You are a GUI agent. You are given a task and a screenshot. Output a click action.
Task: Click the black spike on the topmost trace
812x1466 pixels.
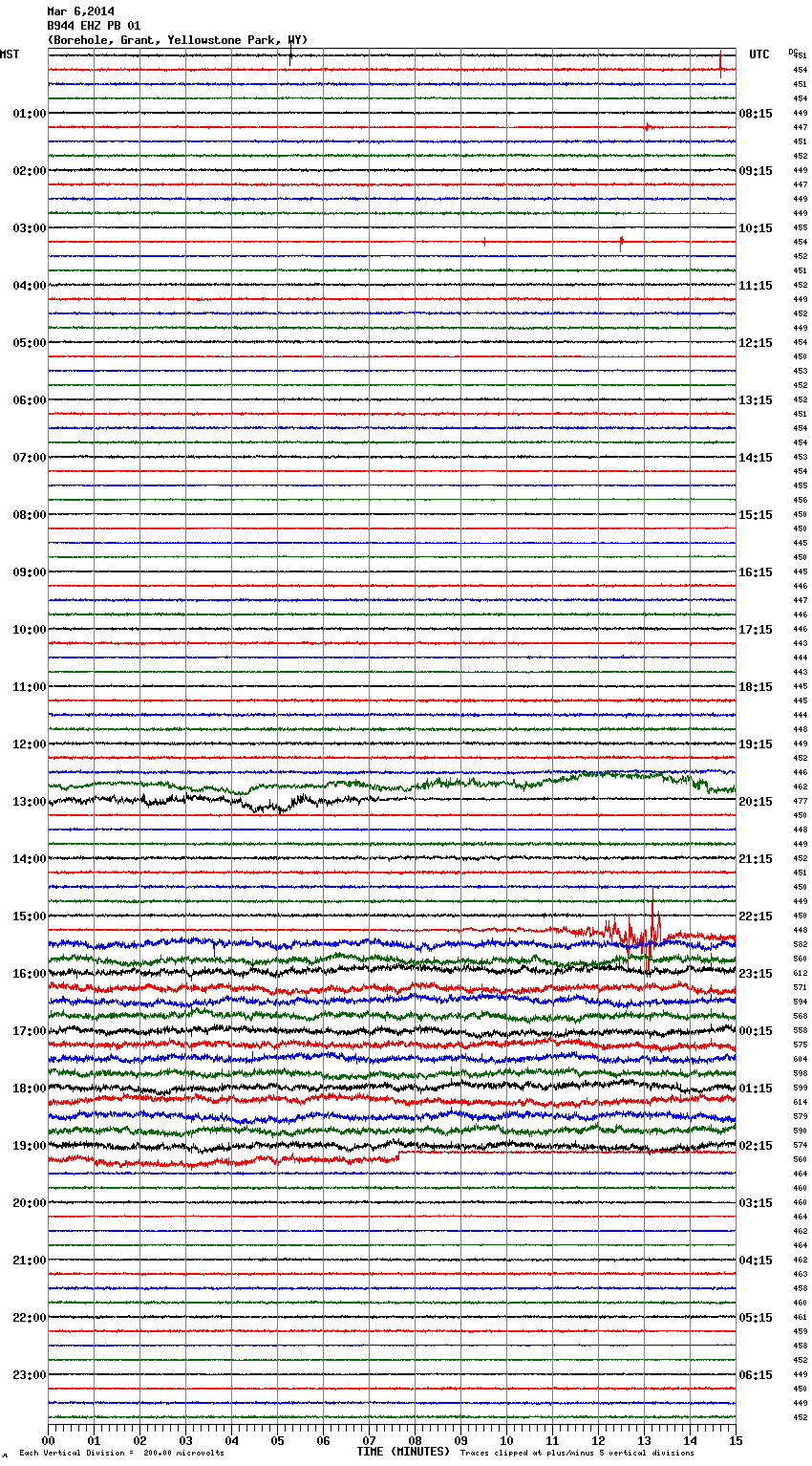pyautogui.click(x=290, y=57)
